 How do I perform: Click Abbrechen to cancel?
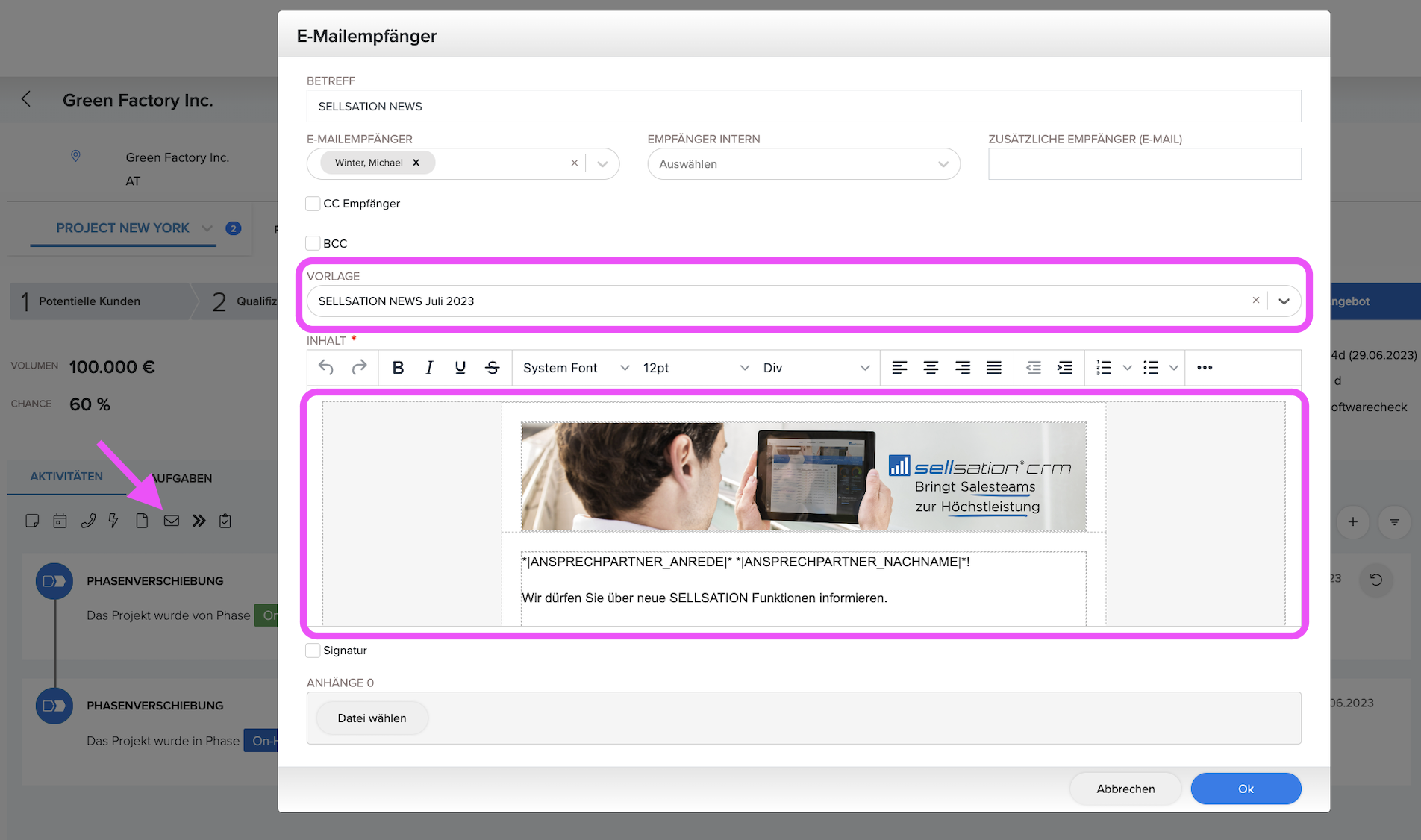1125,789
